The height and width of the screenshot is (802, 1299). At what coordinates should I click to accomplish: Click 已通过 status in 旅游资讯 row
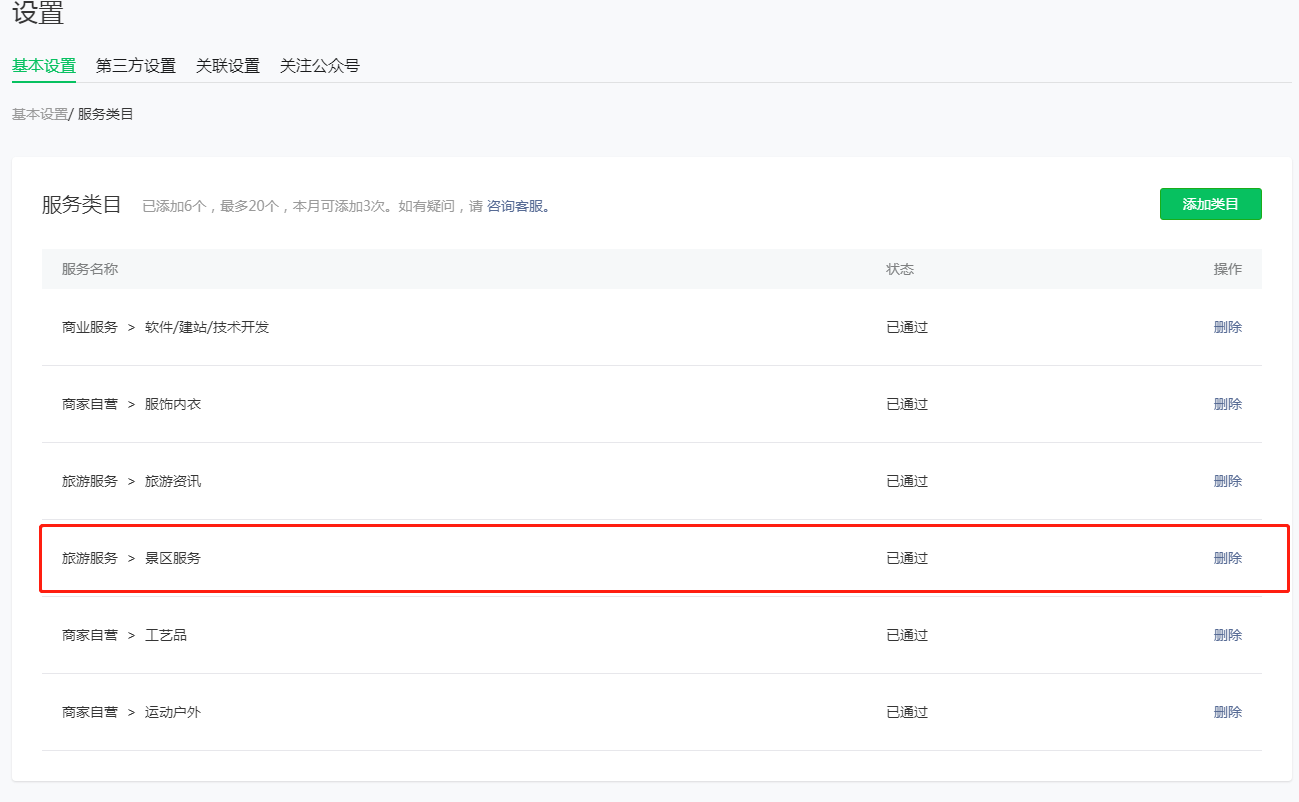click(x=907, y=481)
